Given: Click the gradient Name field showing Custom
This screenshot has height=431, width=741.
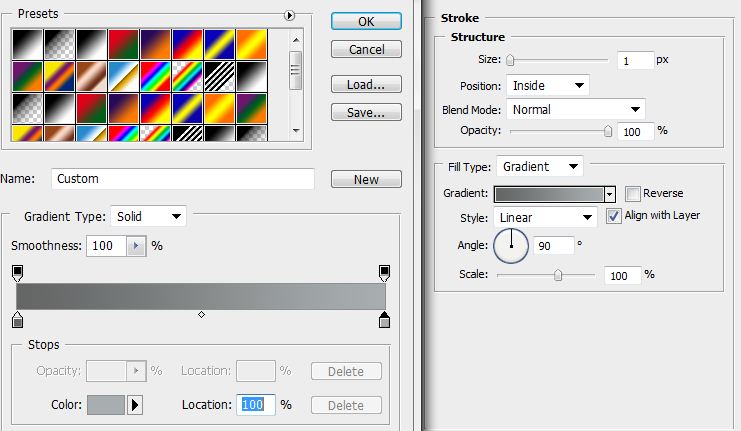Looking at the screenshot, I should (182, 179).
